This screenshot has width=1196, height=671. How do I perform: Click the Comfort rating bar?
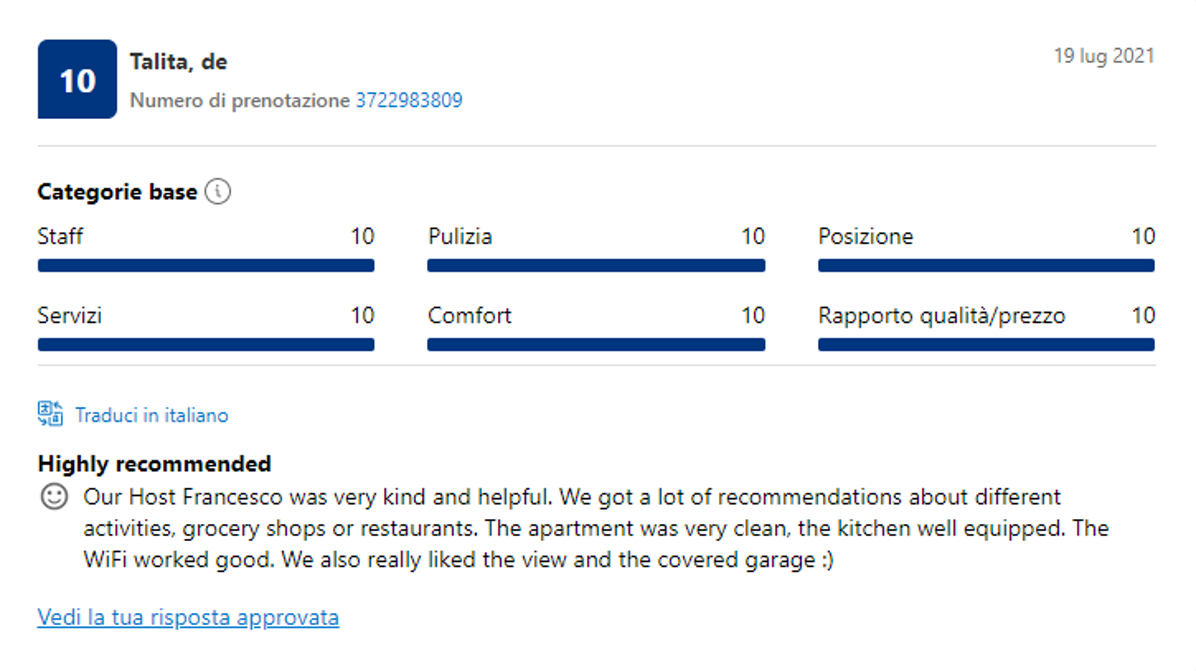pyautogui.click(x=596, y=345)
